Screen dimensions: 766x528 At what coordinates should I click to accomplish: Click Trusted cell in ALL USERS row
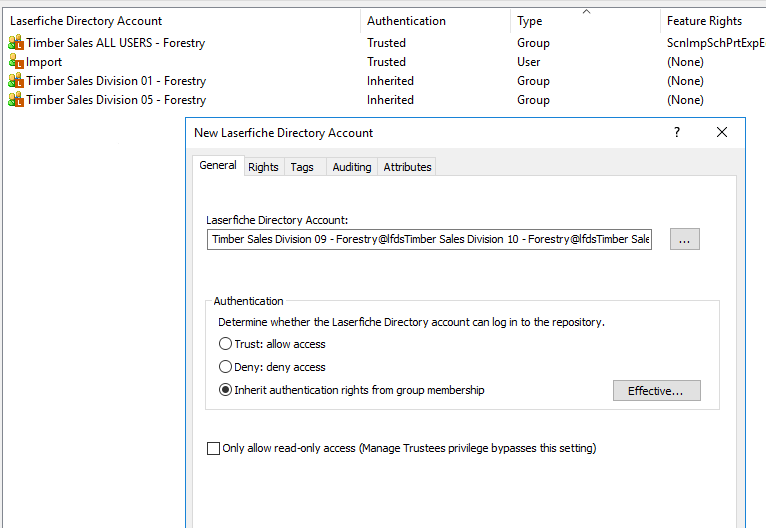pos(386,43)
